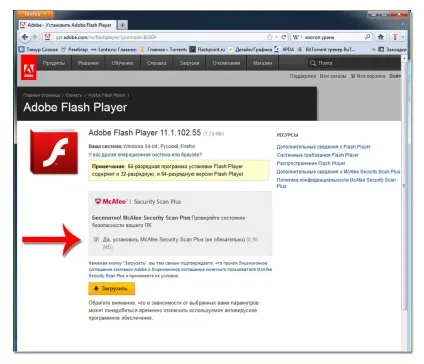Image resolution: width=424 pixels, height=364 pixels.
Task: Click the red T toolbar add-on icon
Action: [x=395, y=37]
